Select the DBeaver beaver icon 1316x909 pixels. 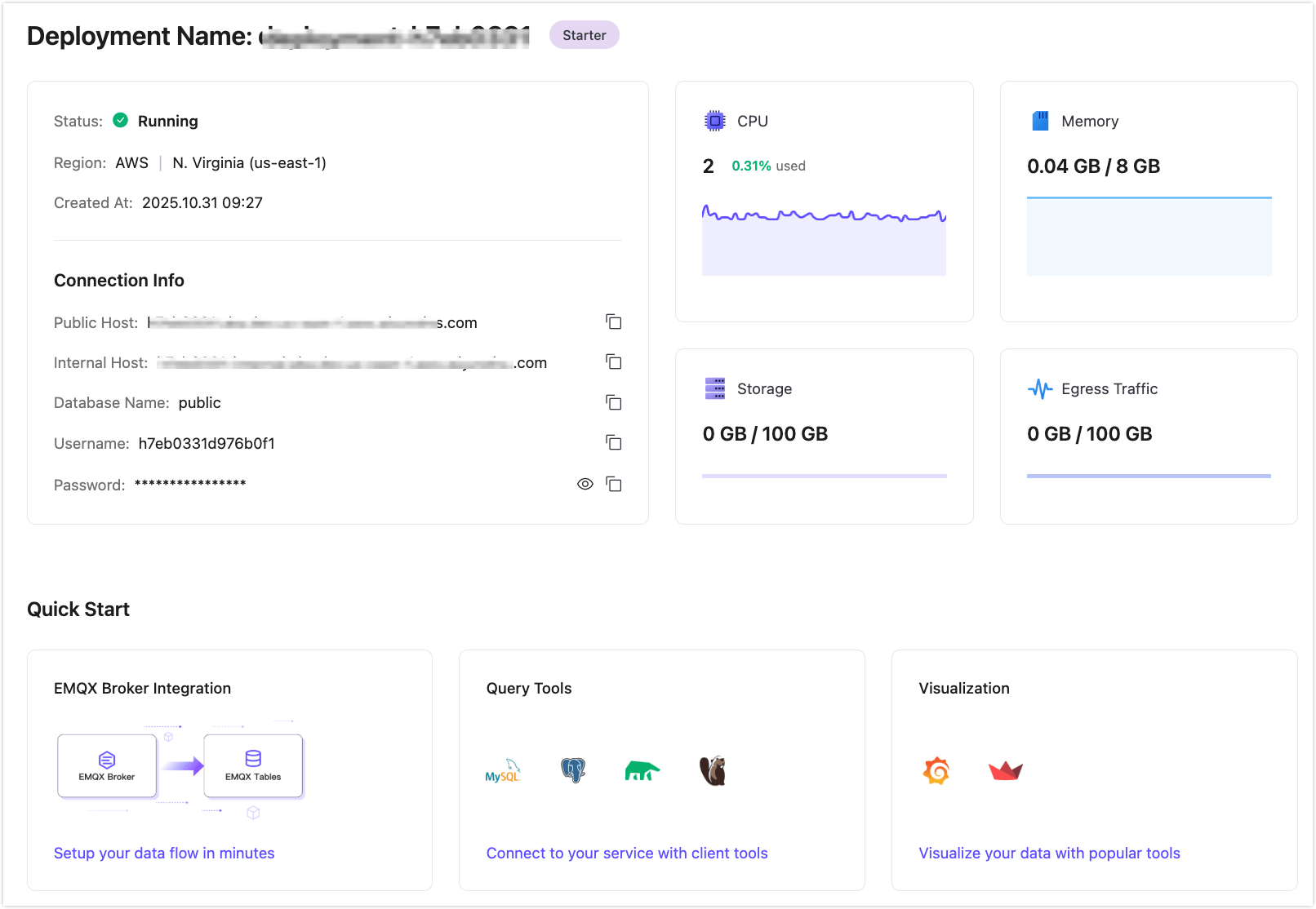pos(711,769)
